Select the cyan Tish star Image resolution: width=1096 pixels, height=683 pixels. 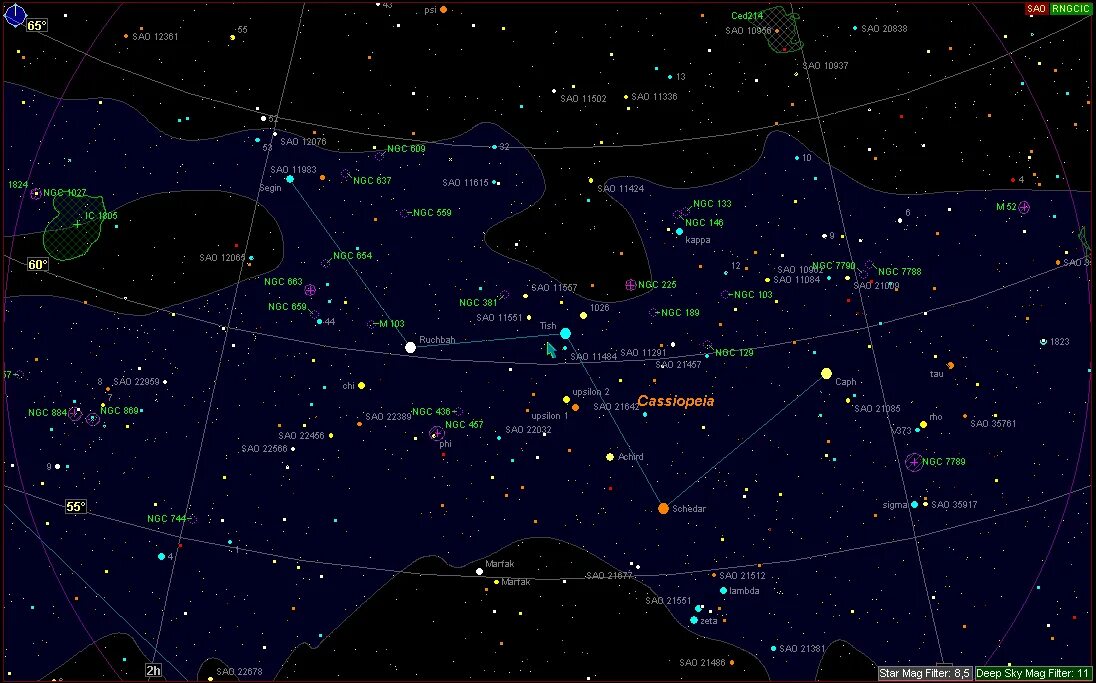coord(565,333)
